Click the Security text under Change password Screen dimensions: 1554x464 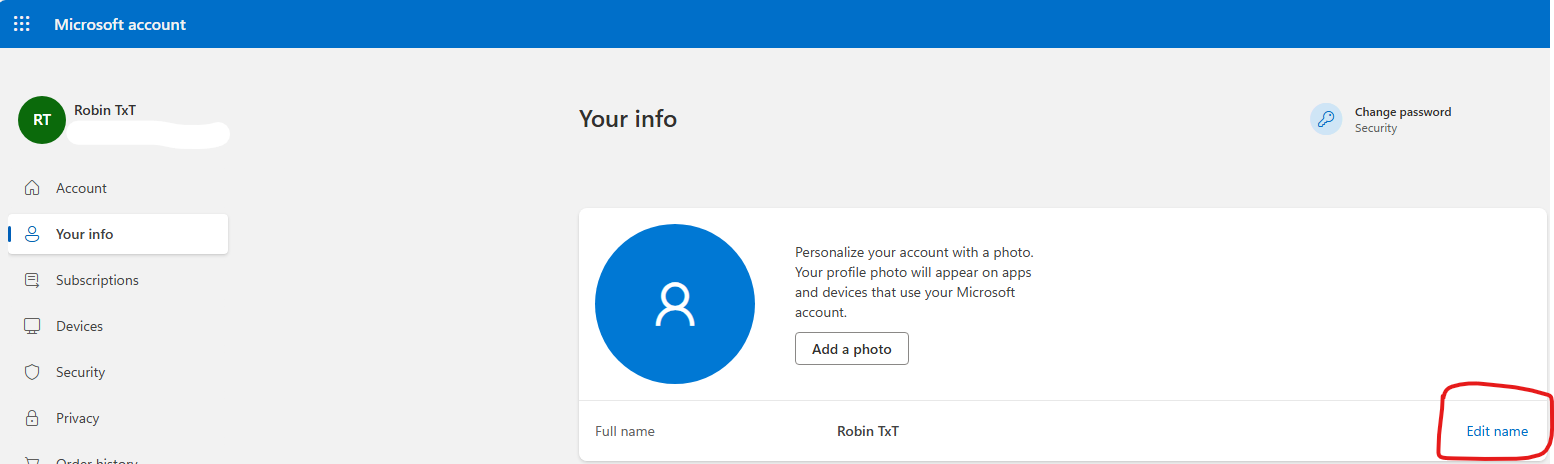[x=1376, y=128]
